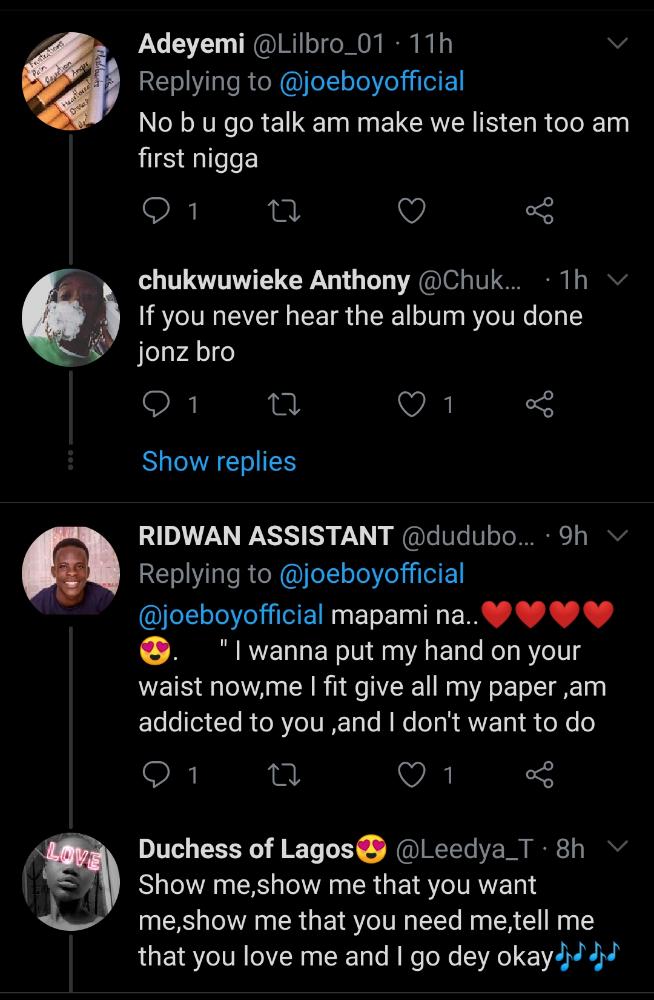Share Adeyemi's tweet
654x1000 pixels.
539,211
